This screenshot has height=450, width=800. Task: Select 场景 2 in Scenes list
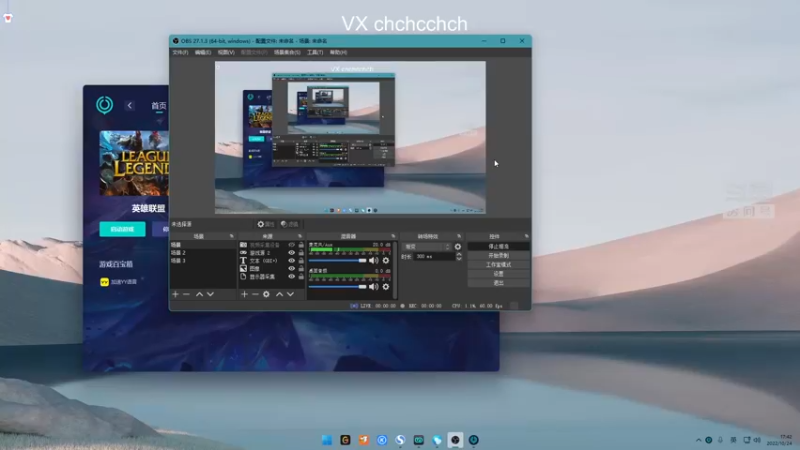tap(203, 253)
